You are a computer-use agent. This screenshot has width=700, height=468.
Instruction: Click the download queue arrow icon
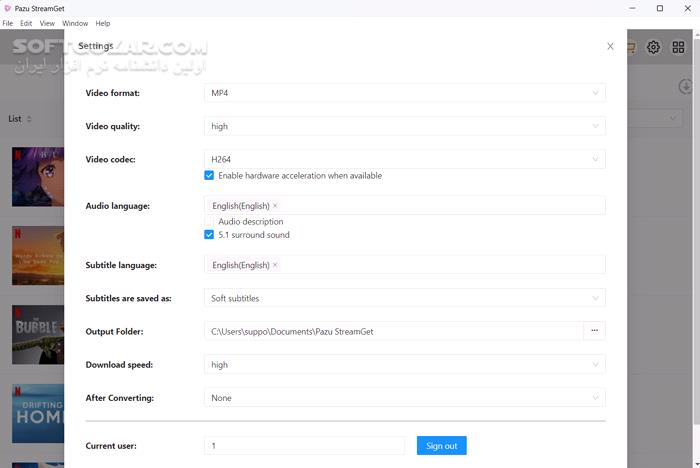pos(686,88)
